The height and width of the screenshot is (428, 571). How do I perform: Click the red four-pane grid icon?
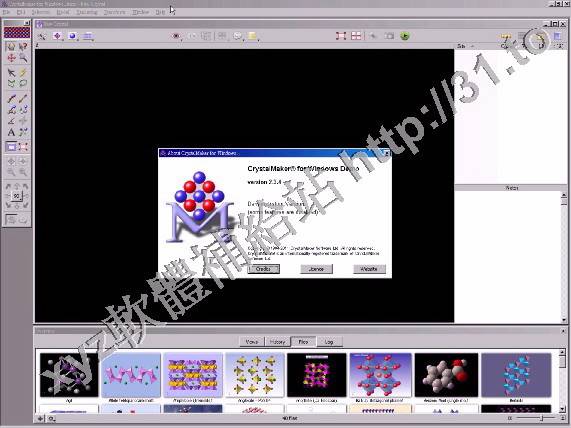pyautogui.click(x=356, y=36)
